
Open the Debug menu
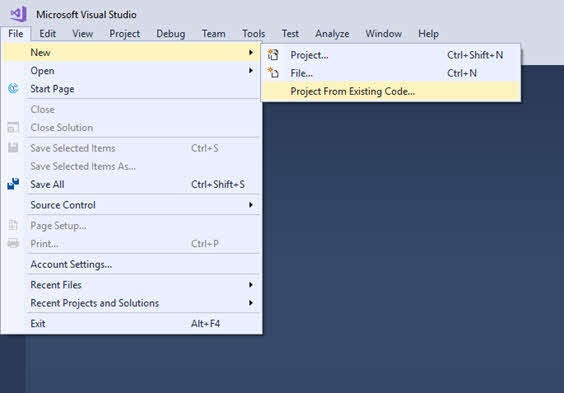coord(170,33)
